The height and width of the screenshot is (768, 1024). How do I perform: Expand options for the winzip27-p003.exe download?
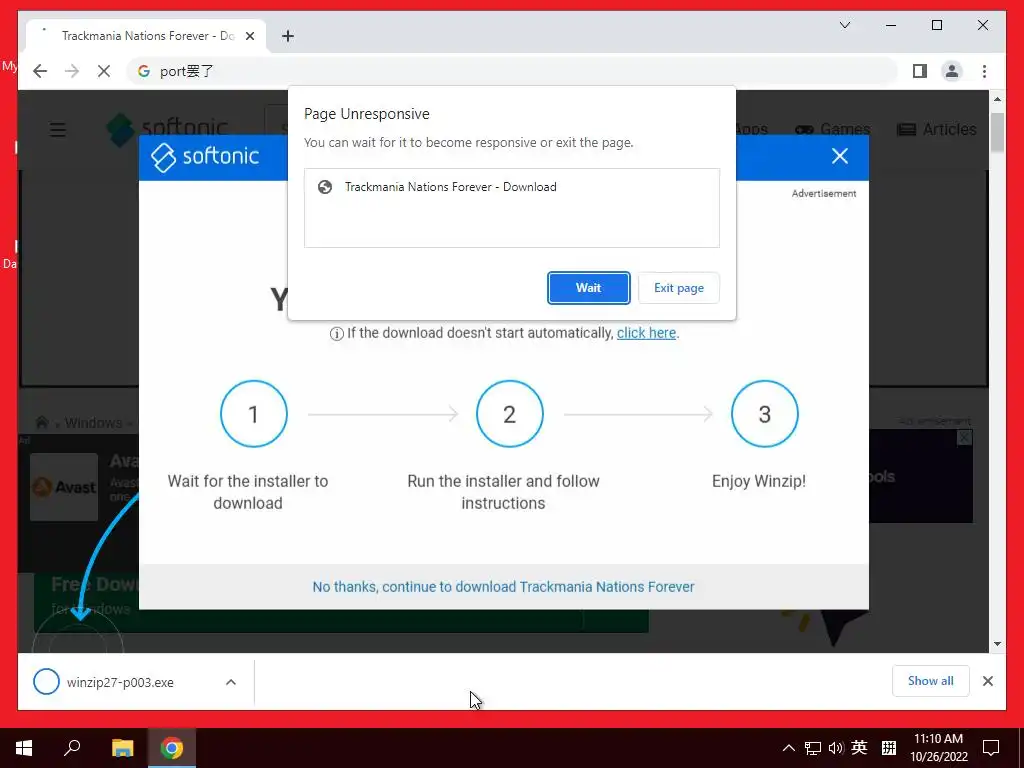point(231,682)
